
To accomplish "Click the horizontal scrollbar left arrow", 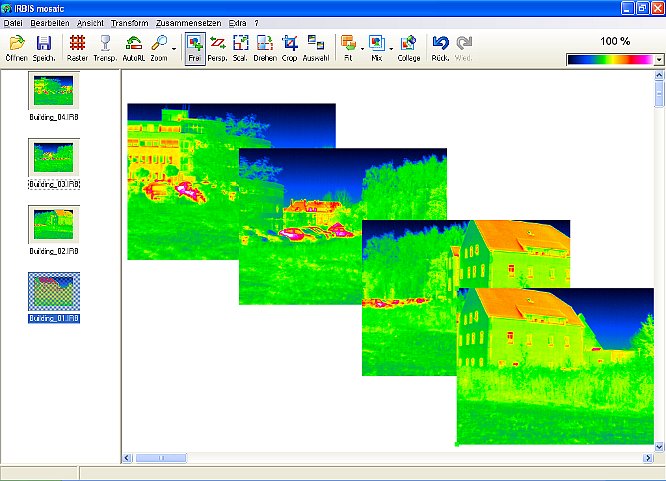I will pos(127,458).
